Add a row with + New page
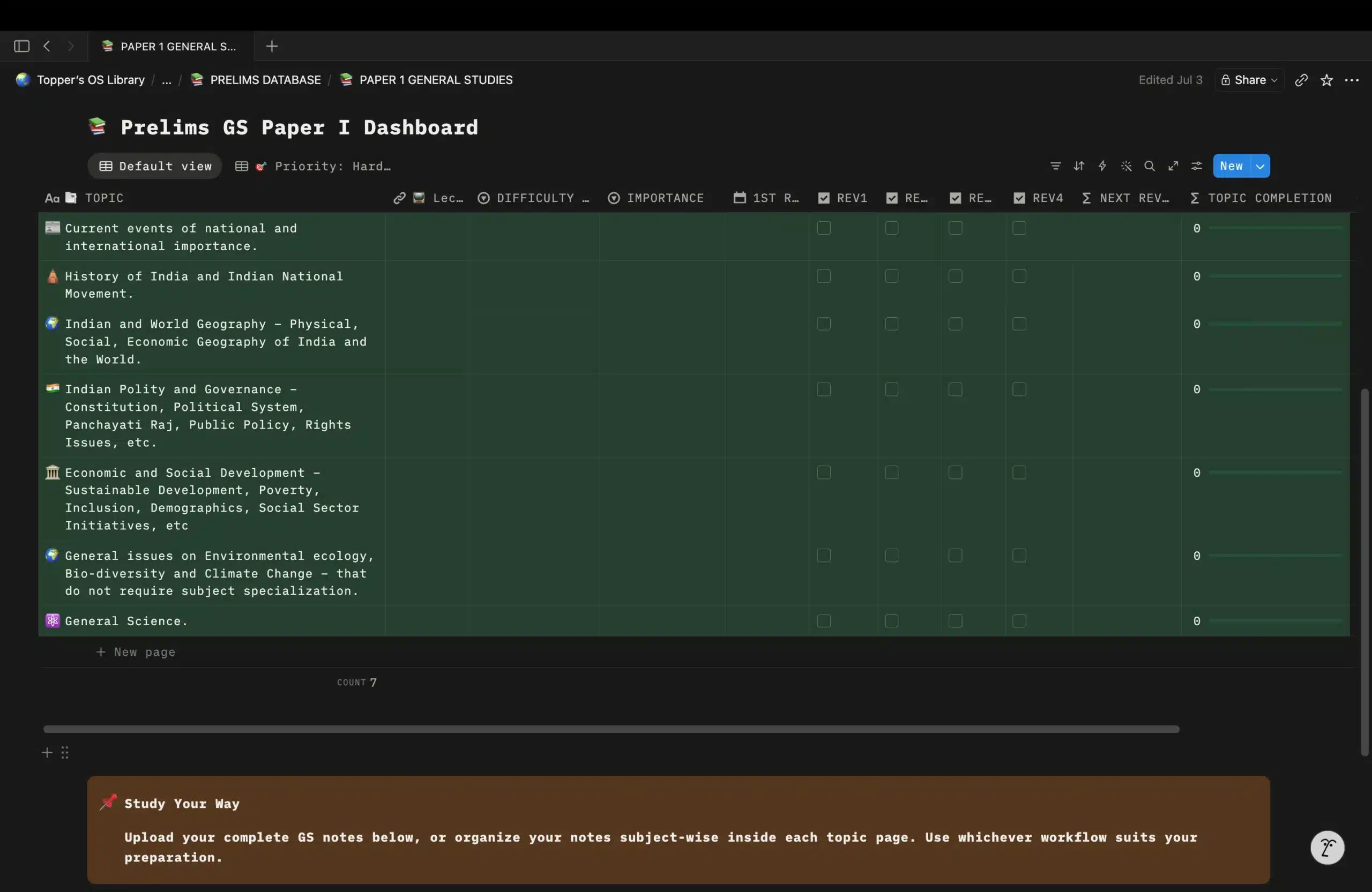Image resolution: width=1372 pixels, height=892 pixels. click(136, 653)
